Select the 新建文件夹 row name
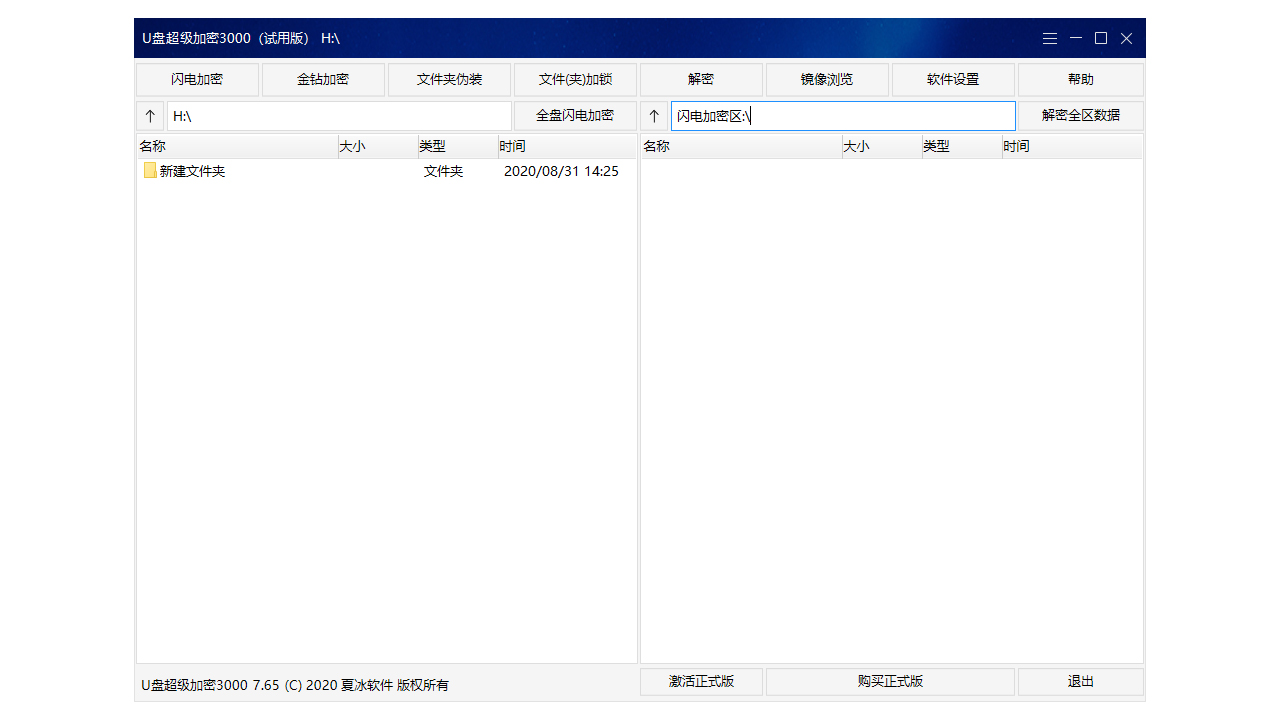Image resolution: width=1280 pixels, height=720 pixels. coord(192,171)
